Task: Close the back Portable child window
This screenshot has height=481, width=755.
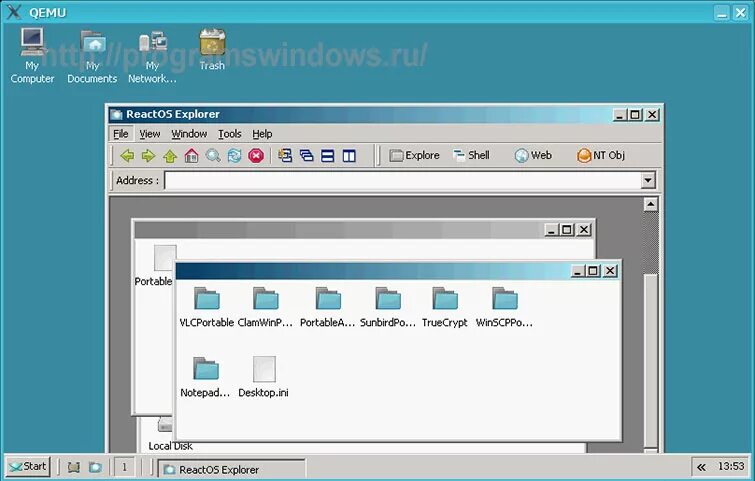Action: tap(584, 230)
